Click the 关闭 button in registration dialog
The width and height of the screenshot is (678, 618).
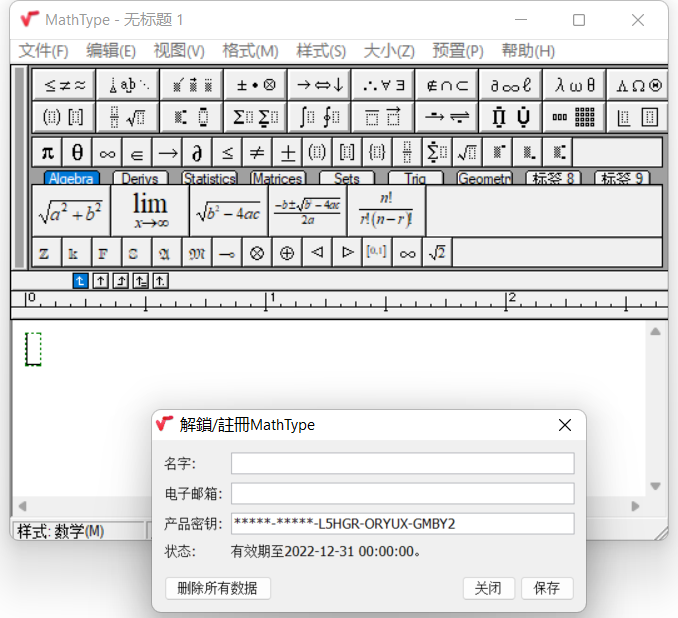point(488,588)
